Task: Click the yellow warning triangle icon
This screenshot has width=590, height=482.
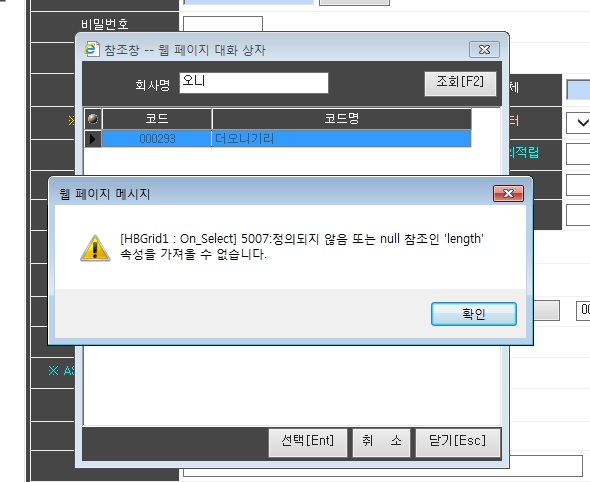Action: pos(95,248)
